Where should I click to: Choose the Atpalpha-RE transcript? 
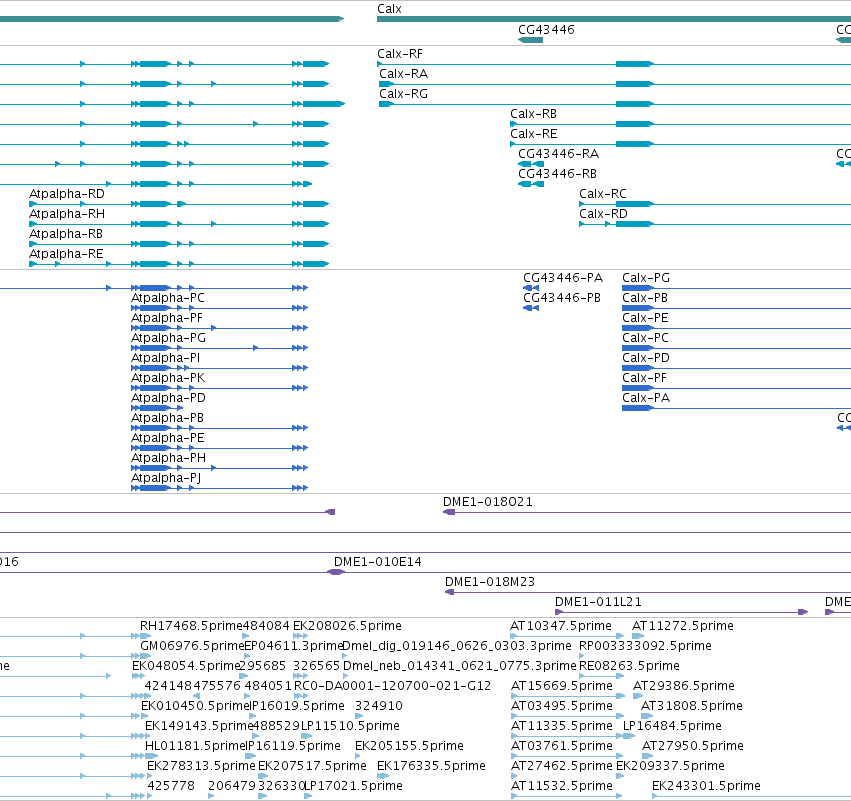coord(66,254)
